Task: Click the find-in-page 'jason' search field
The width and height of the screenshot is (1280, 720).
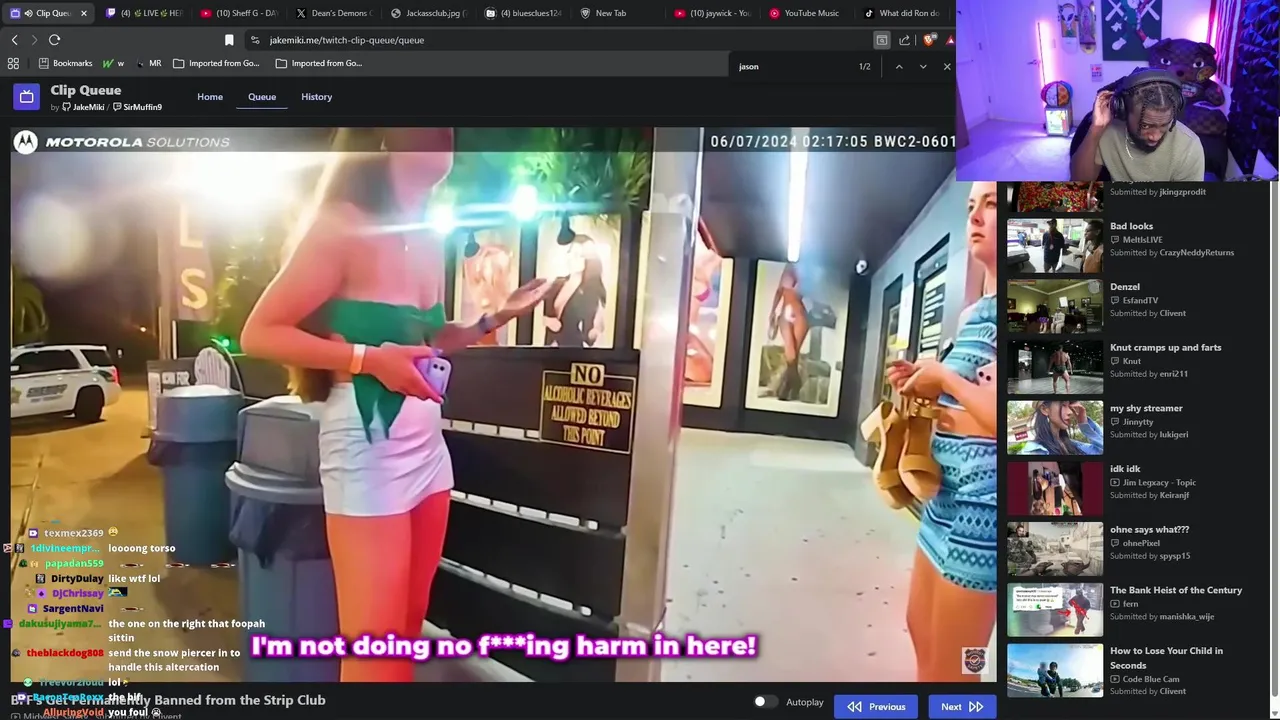Action: [790, 66]
